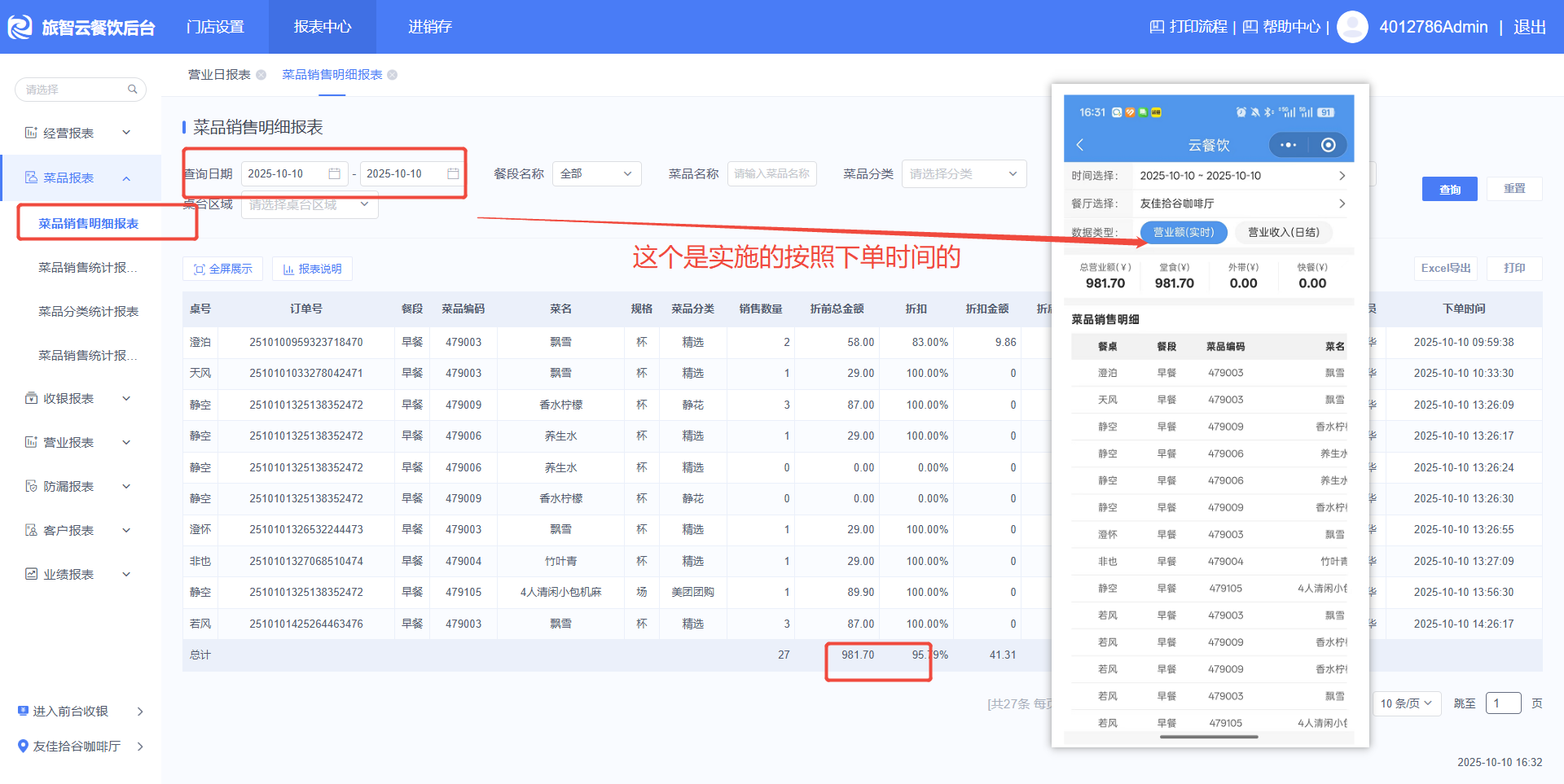Select 营业额(实时) data type pill

[x=1183, y=232]
